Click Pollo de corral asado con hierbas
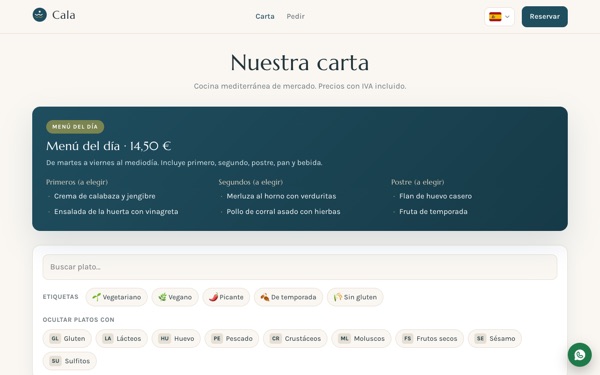The image size is (600, 375). click(x=283, y=211)
